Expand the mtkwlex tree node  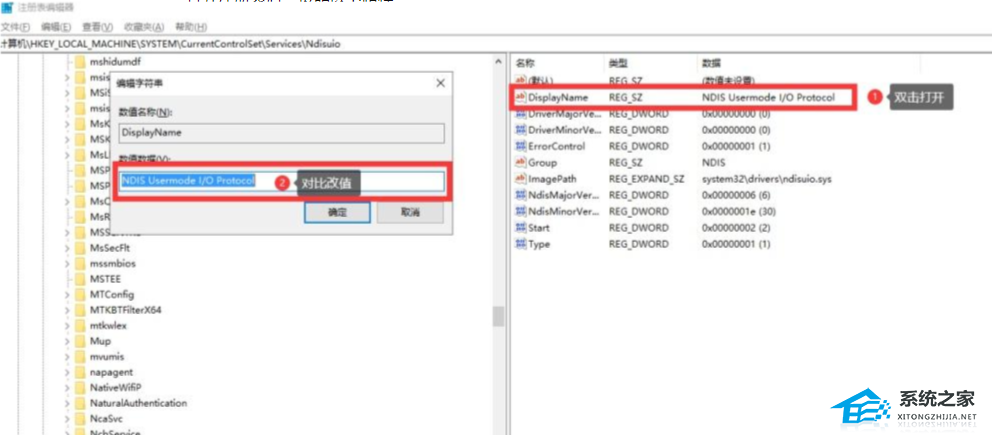(x=67, y=326)
